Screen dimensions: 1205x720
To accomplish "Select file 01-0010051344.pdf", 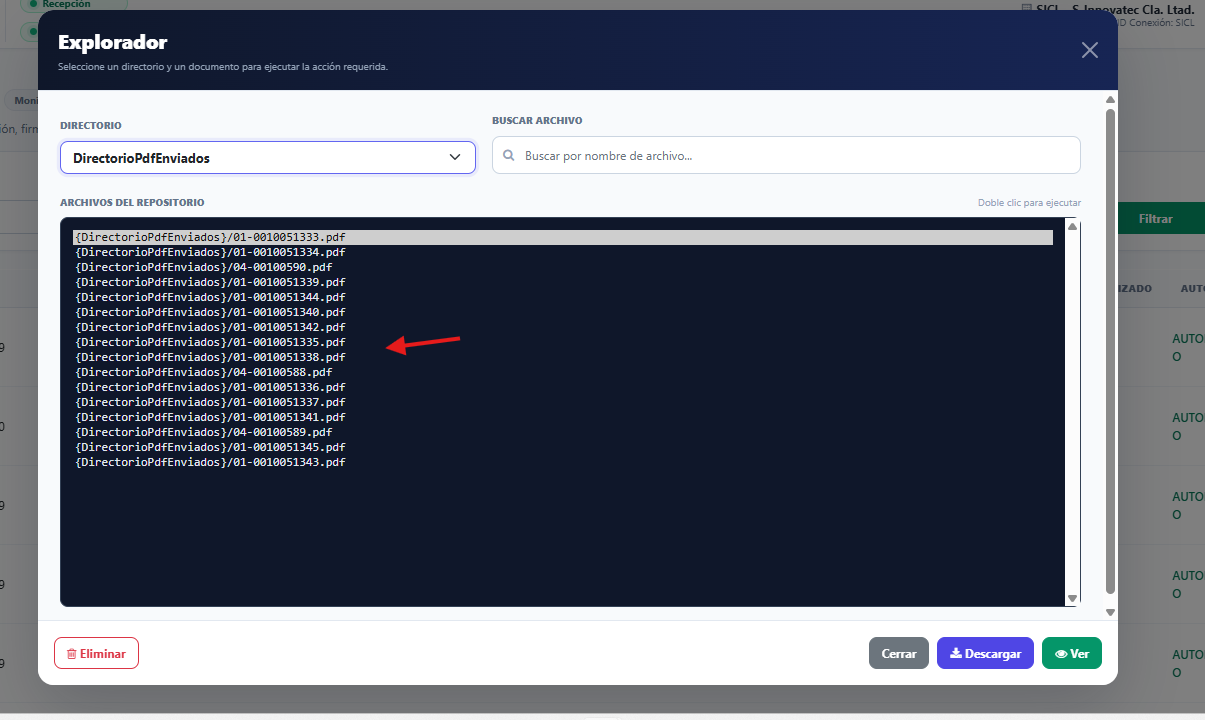I will (x=563, y=297).
